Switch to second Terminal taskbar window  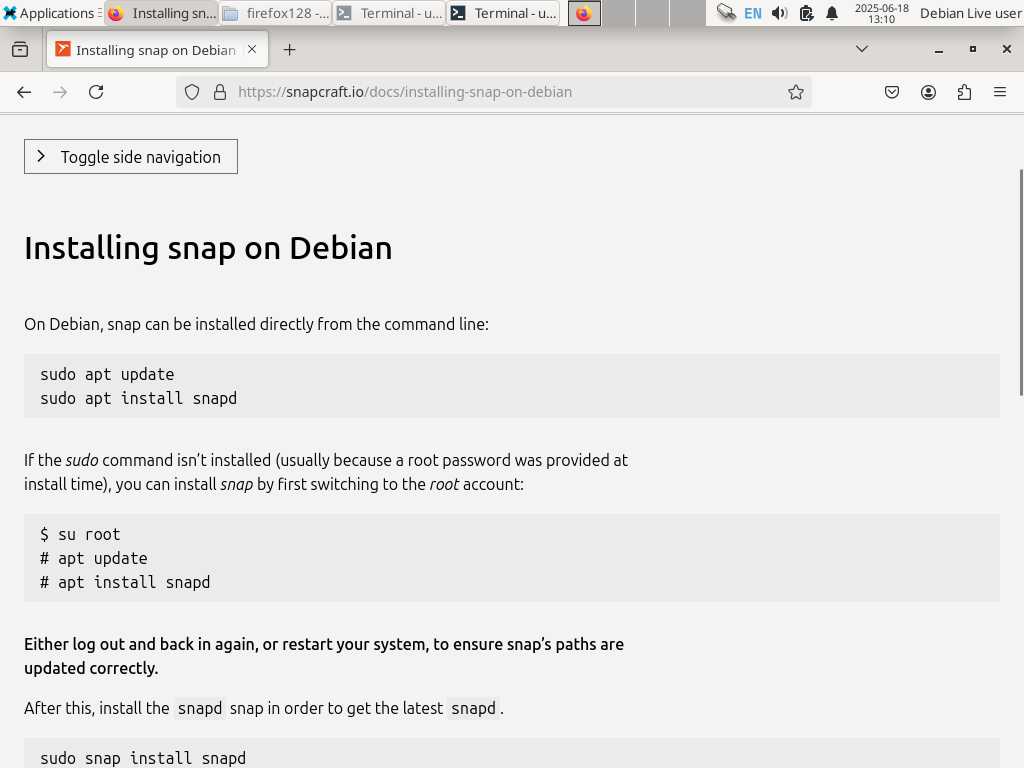[503, 13]
